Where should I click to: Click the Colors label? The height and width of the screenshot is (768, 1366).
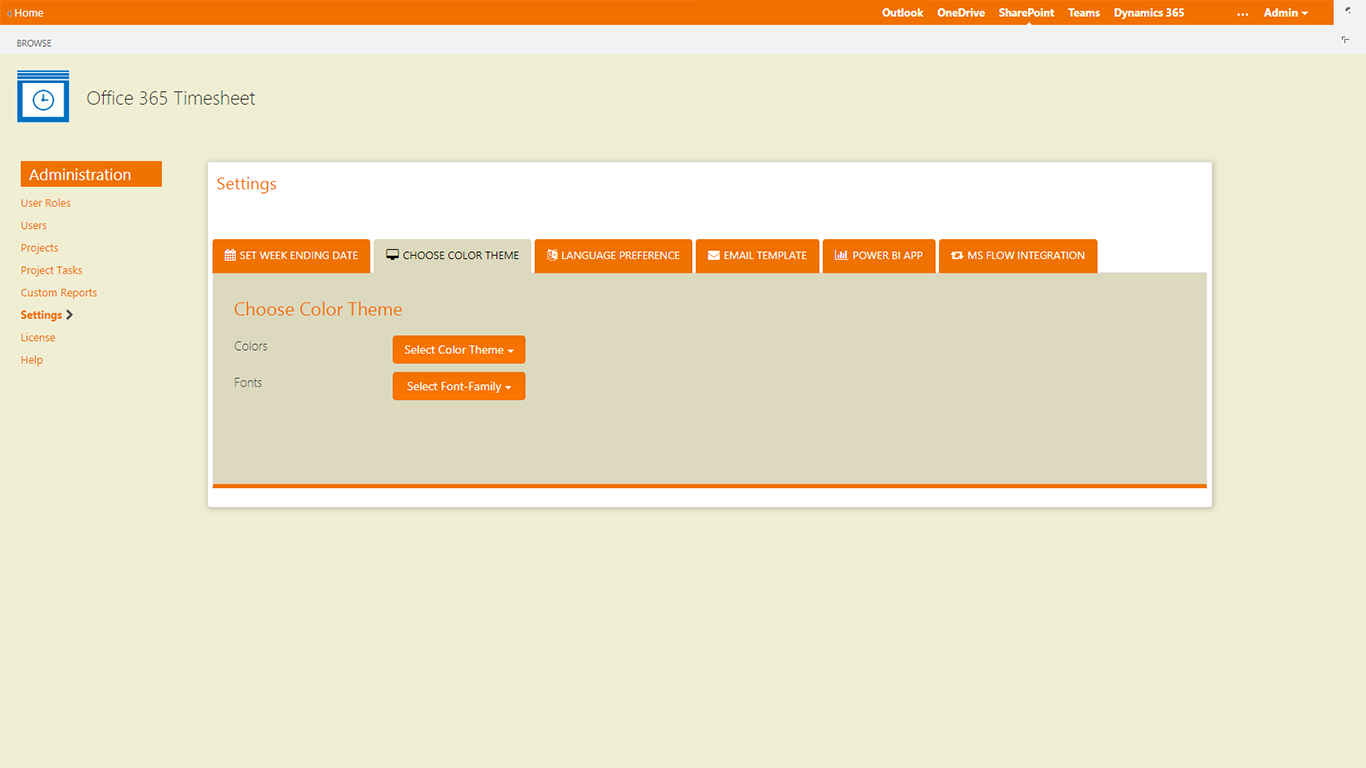[251, 346]
